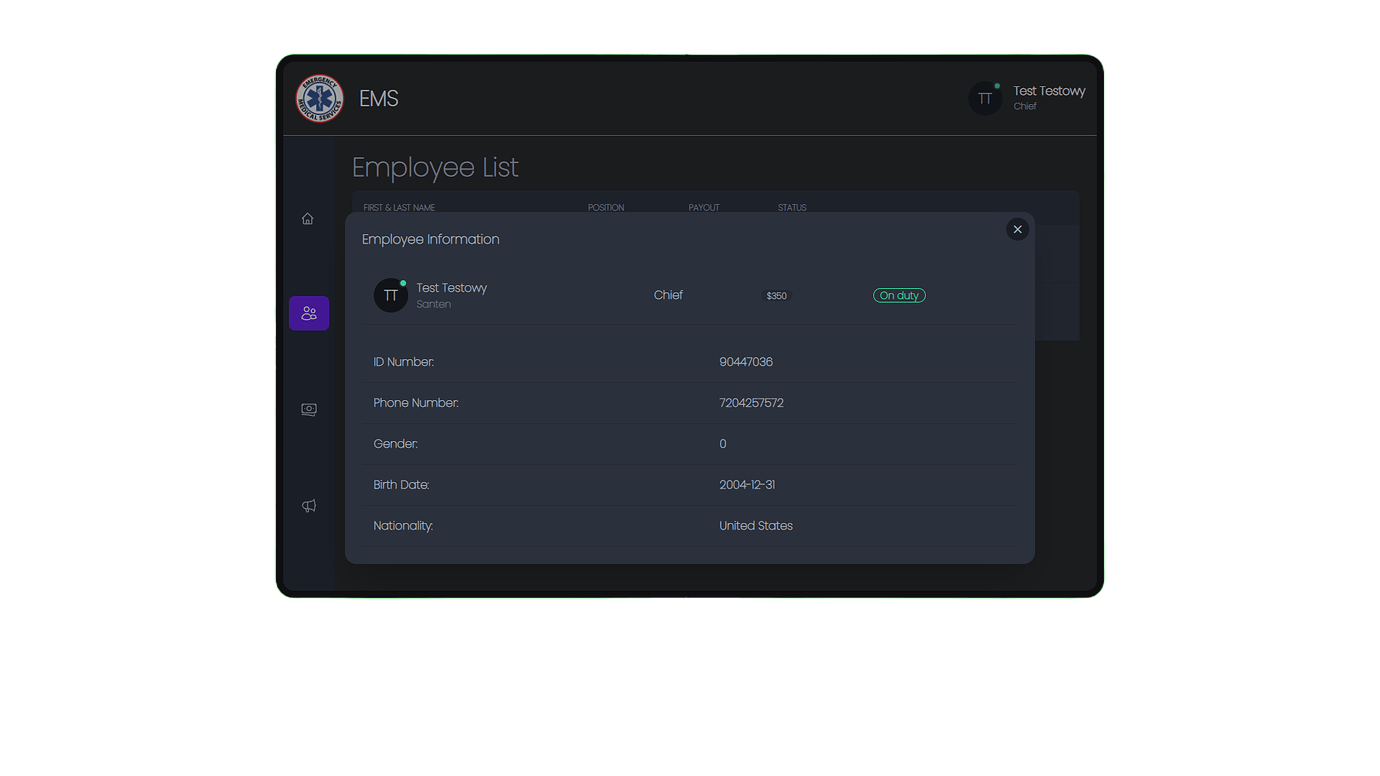Open the Payroll money icon in the sidebar
Screen dimensions: 1380x776
coord(308,408)
